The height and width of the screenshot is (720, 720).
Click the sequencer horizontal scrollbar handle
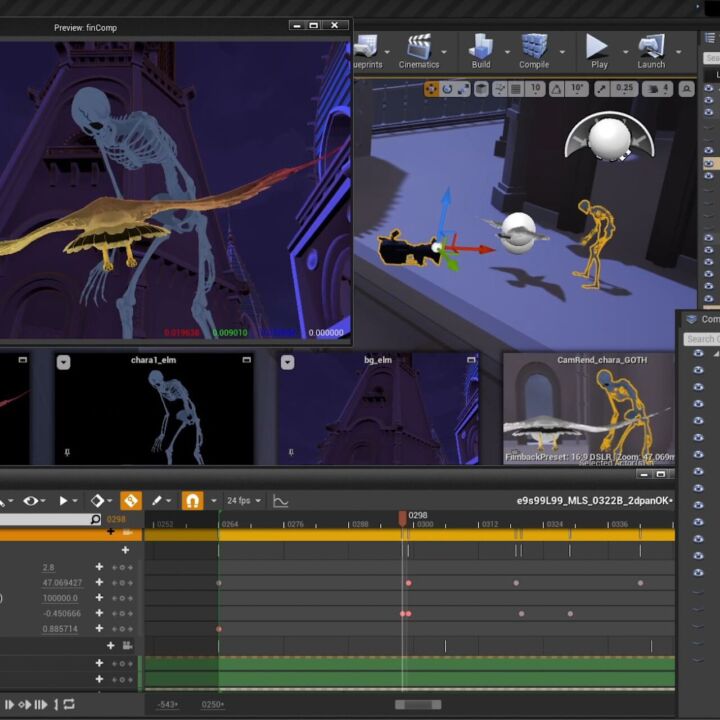click(417, 704)
